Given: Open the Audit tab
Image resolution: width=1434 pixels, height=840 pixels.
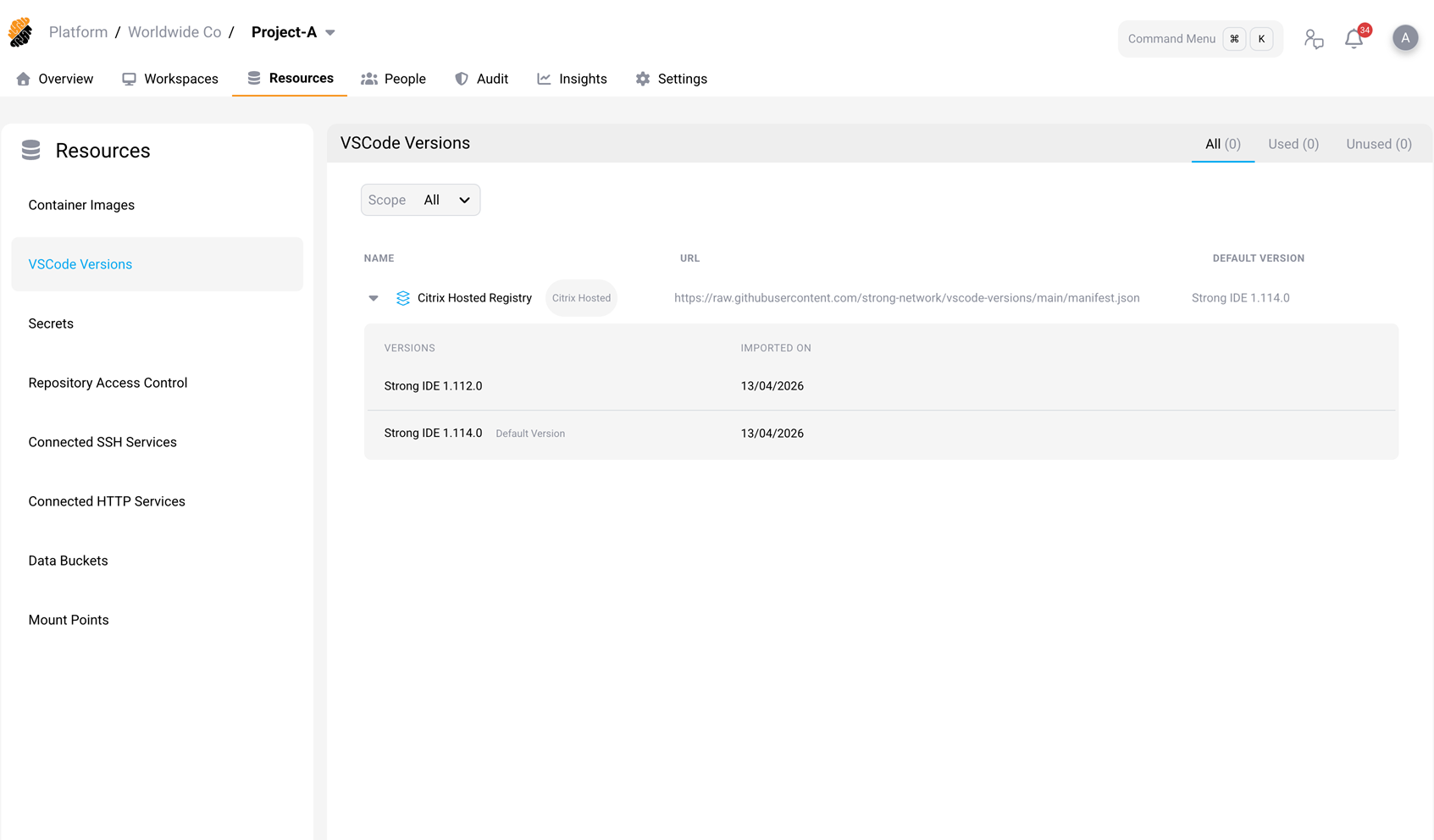Looking at the screenshot, I should click(482, 79).
